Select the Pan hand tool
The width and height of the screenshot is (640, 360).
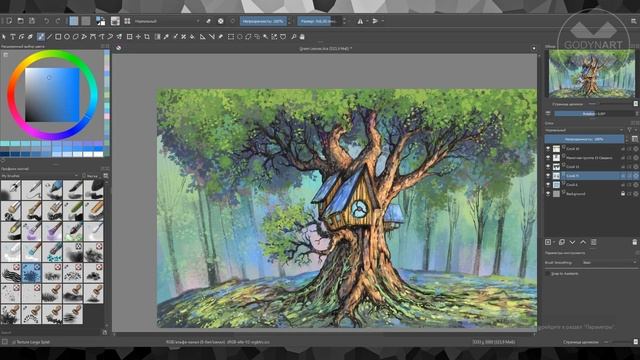point(302,37)
